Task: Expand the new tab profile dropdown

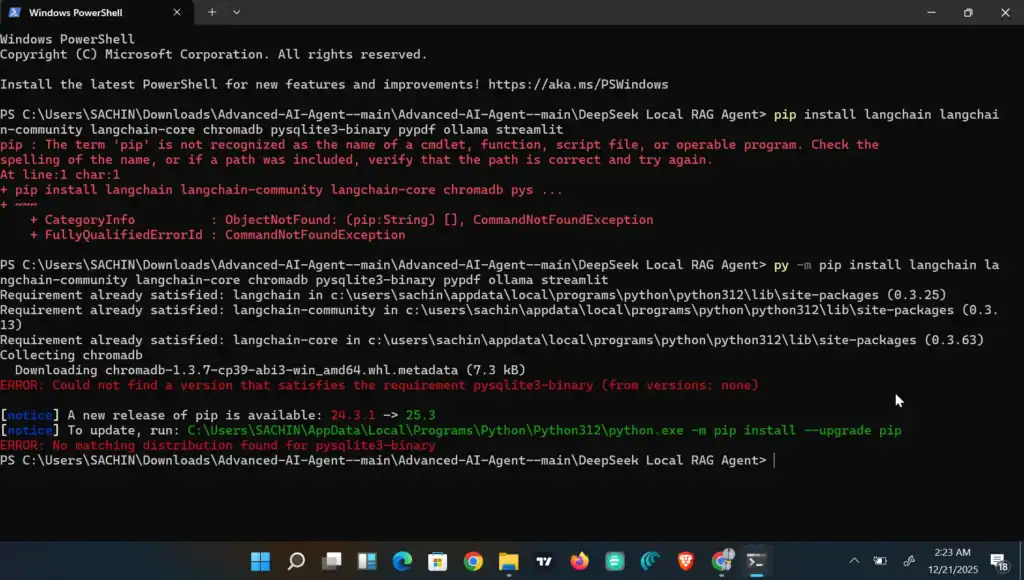Action: point(237,13)
